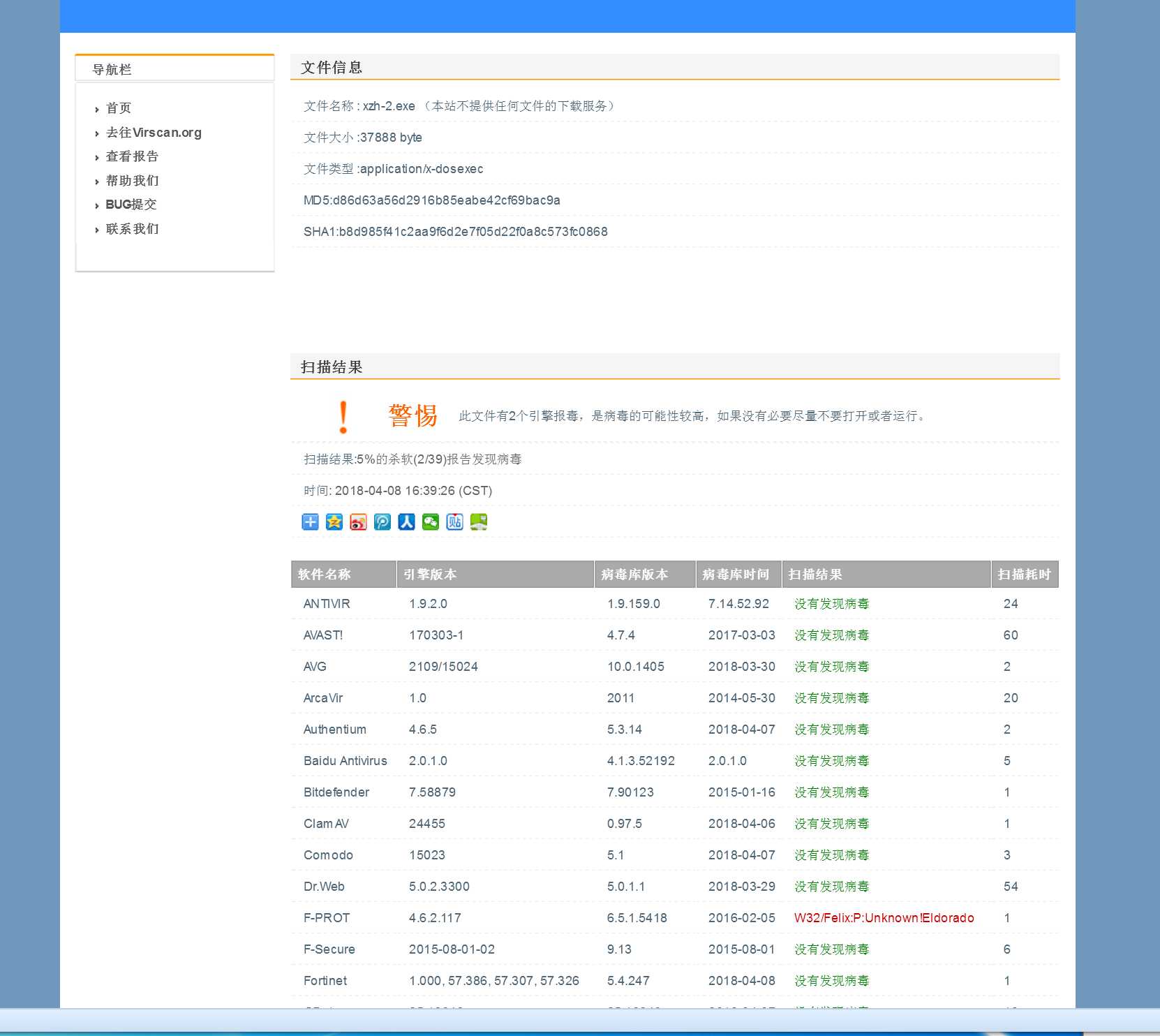
Task: Click the file name xzh-2.exe line
Action: tap(461, 106)
